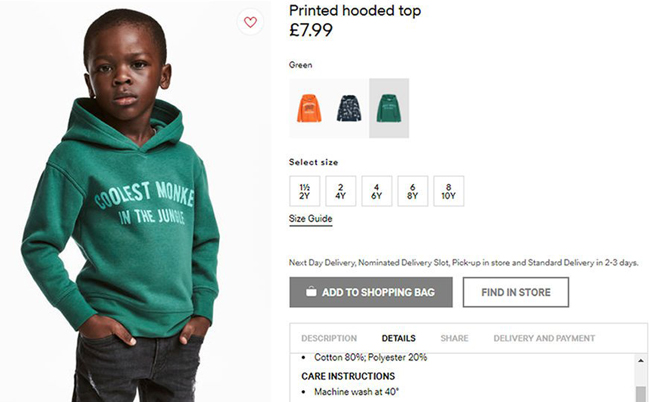Select the navy patterned hoodie swatch
Viewport: 650px width, 402px height.
pyautogui.click(x=349, y=108)
